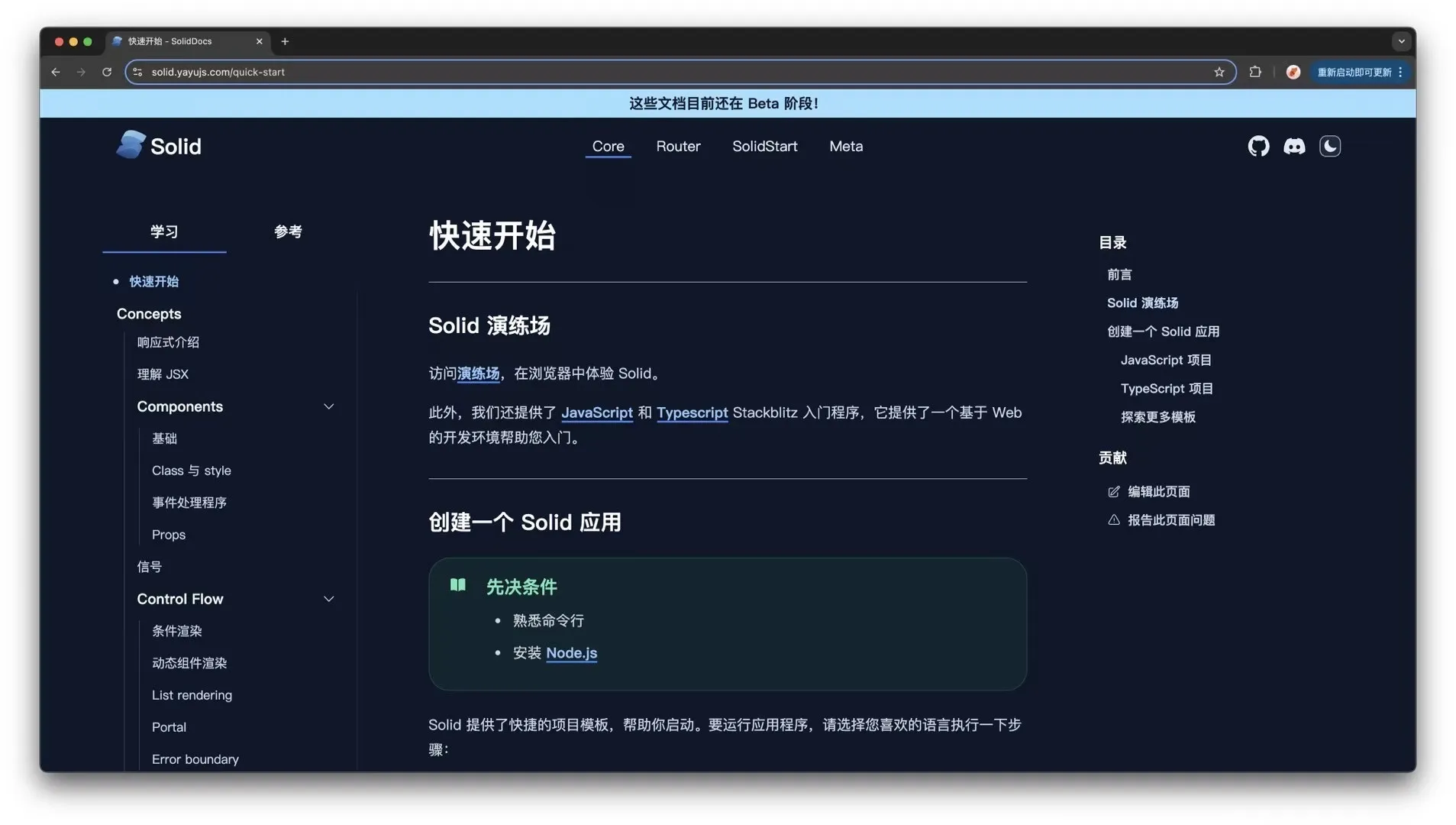Open the Solid GitHub repository icon
Screen dimensions: 1456x825
pos(1257,146)
